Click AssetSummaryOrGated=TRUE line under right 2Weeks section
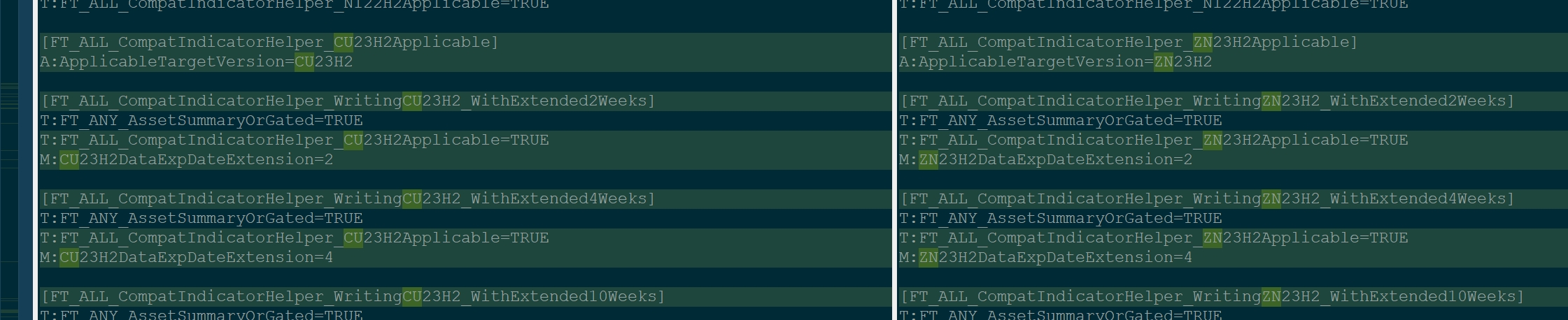The image size is (1568, 320). coord(1060,121)
